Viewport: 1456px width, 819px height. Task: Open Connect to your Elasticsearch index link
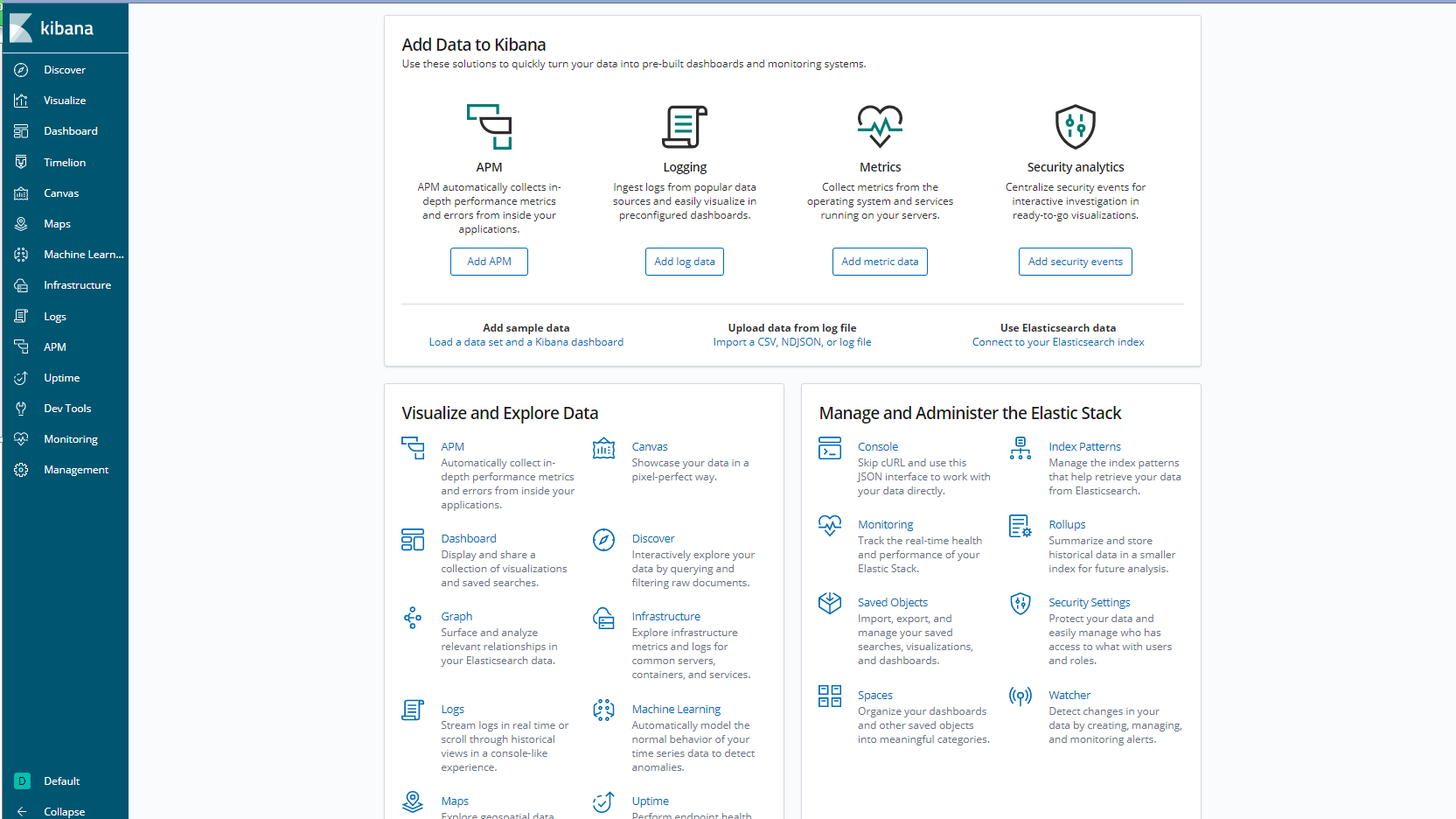point(1058,342)
